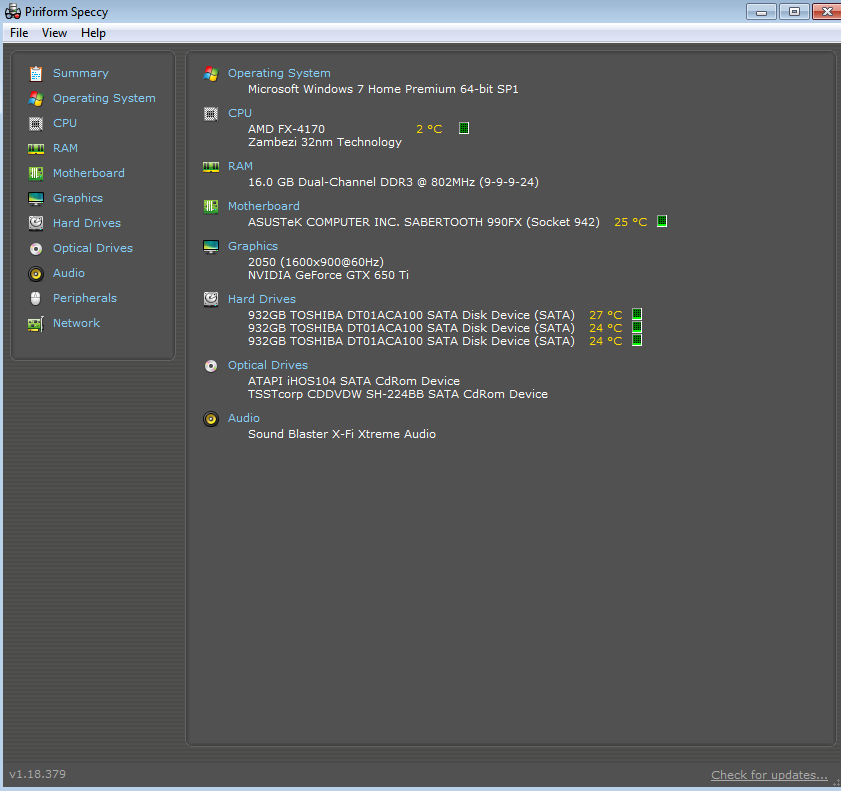Open the Motherboard section from sidebar

pos(88,173)
